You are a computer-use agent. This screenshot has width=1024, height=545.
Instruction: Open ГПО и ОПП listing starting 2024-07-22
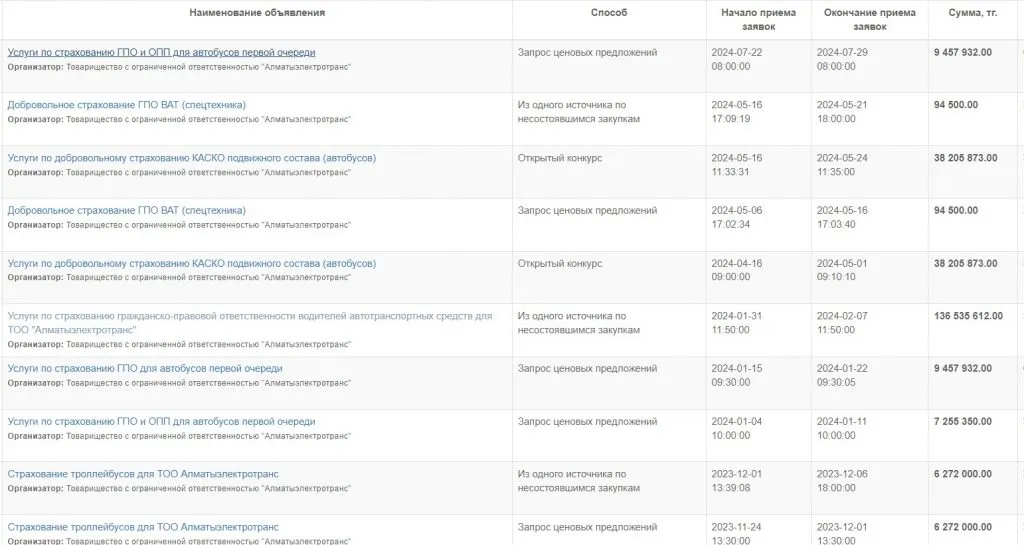(161, 52)
